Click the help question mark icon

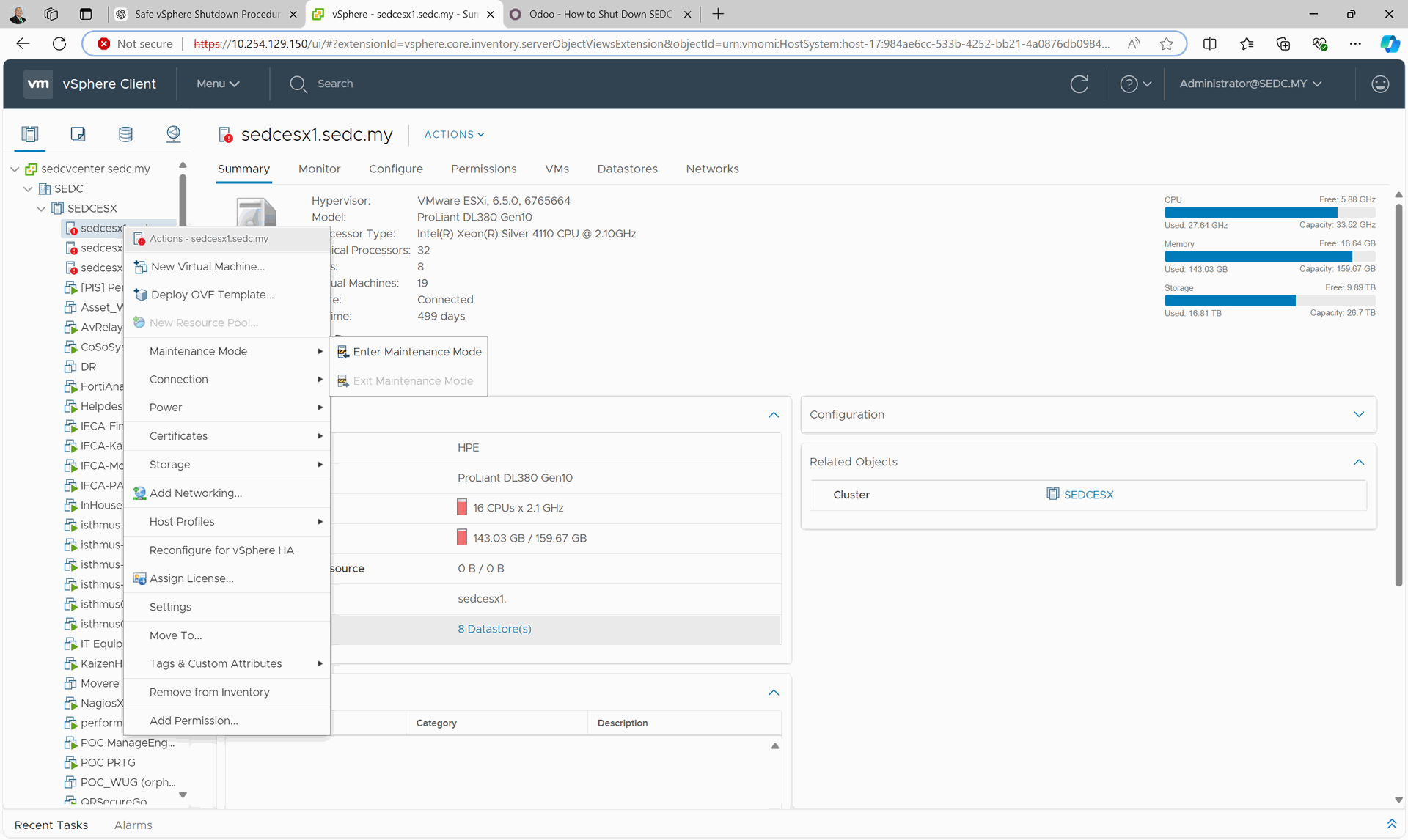coord(1129,84)
